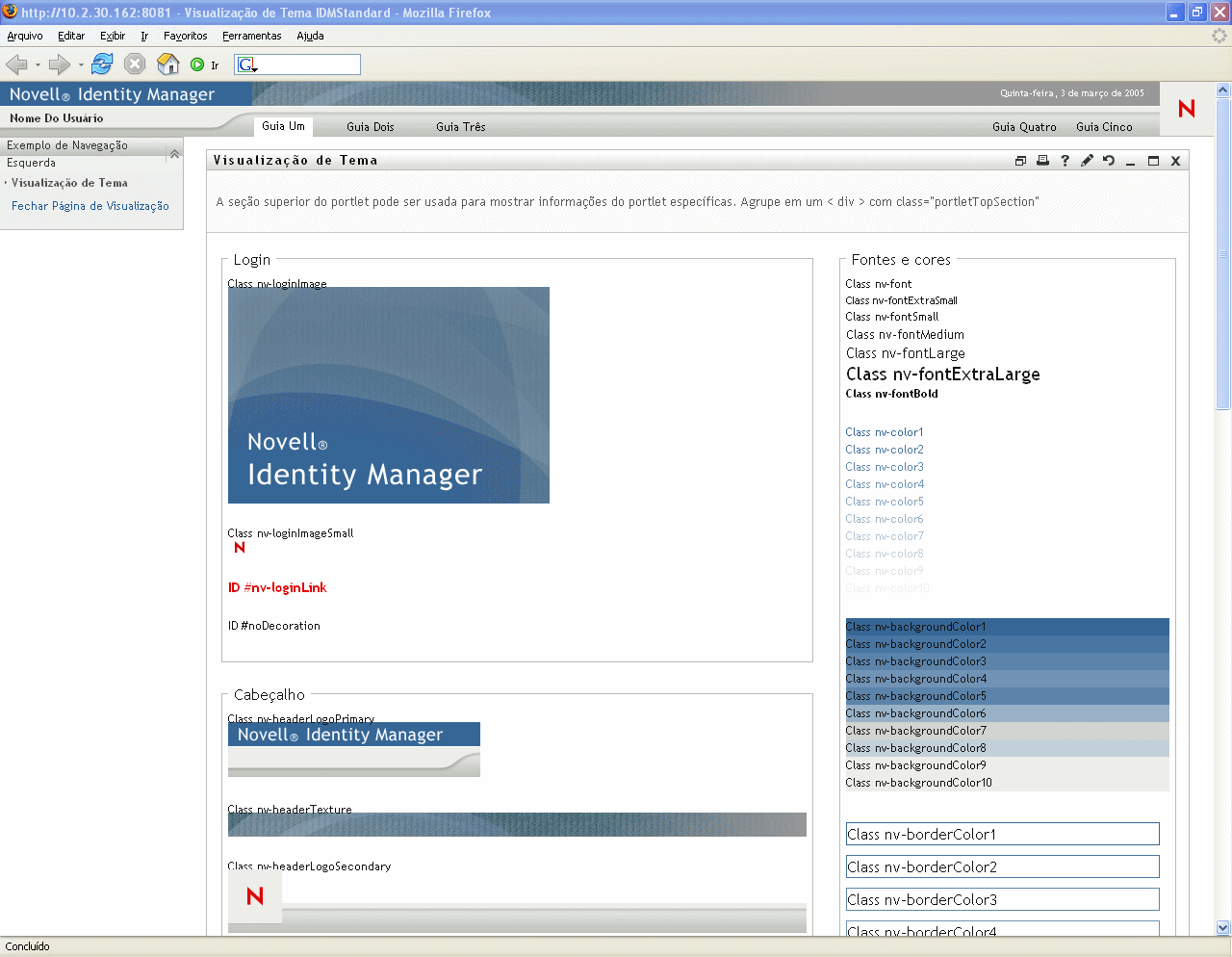Open the Ajuda menu
This screenshot has height=957, width=1232.
310,36
